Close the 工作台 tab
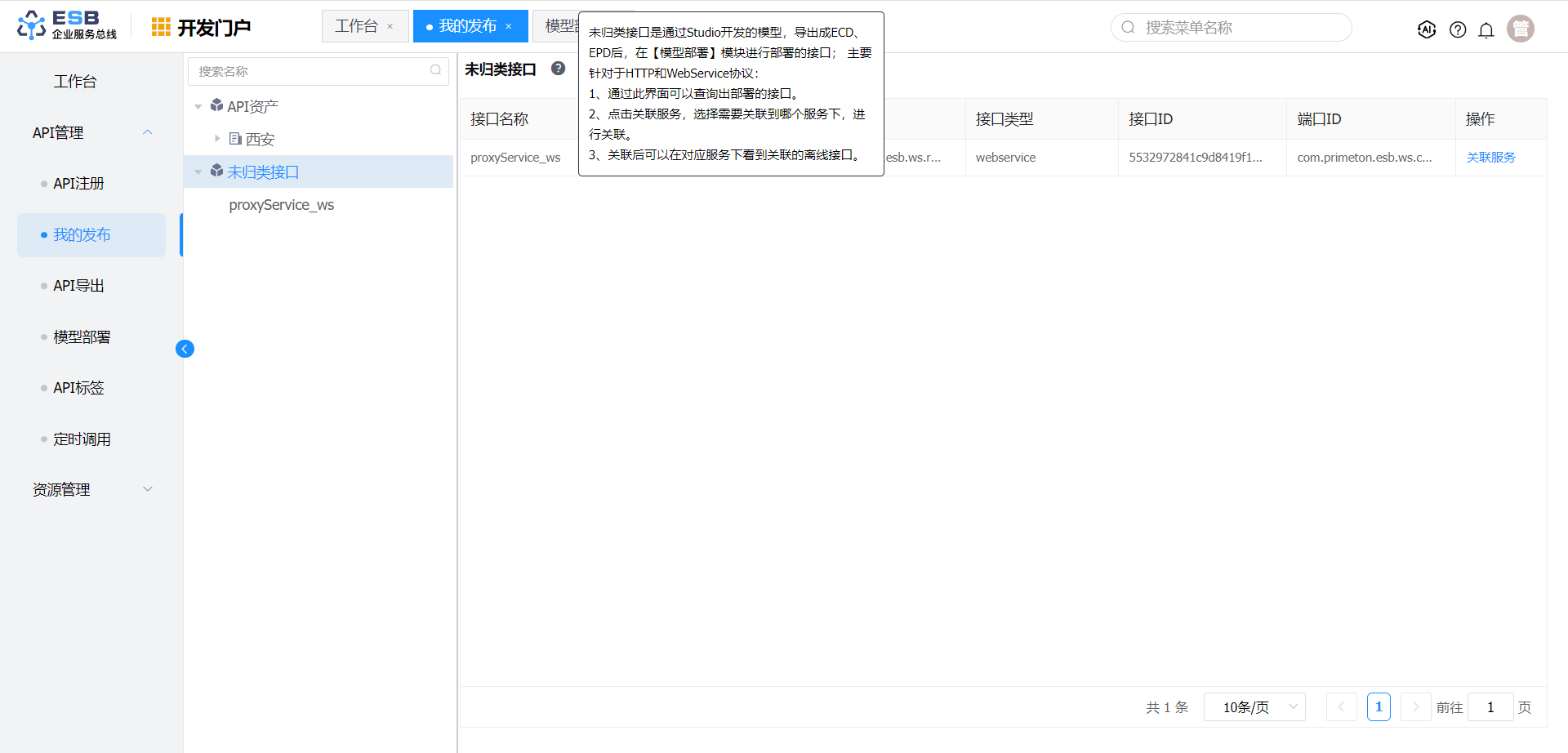This screenshot has height=753, width=1568. point(390,27)
